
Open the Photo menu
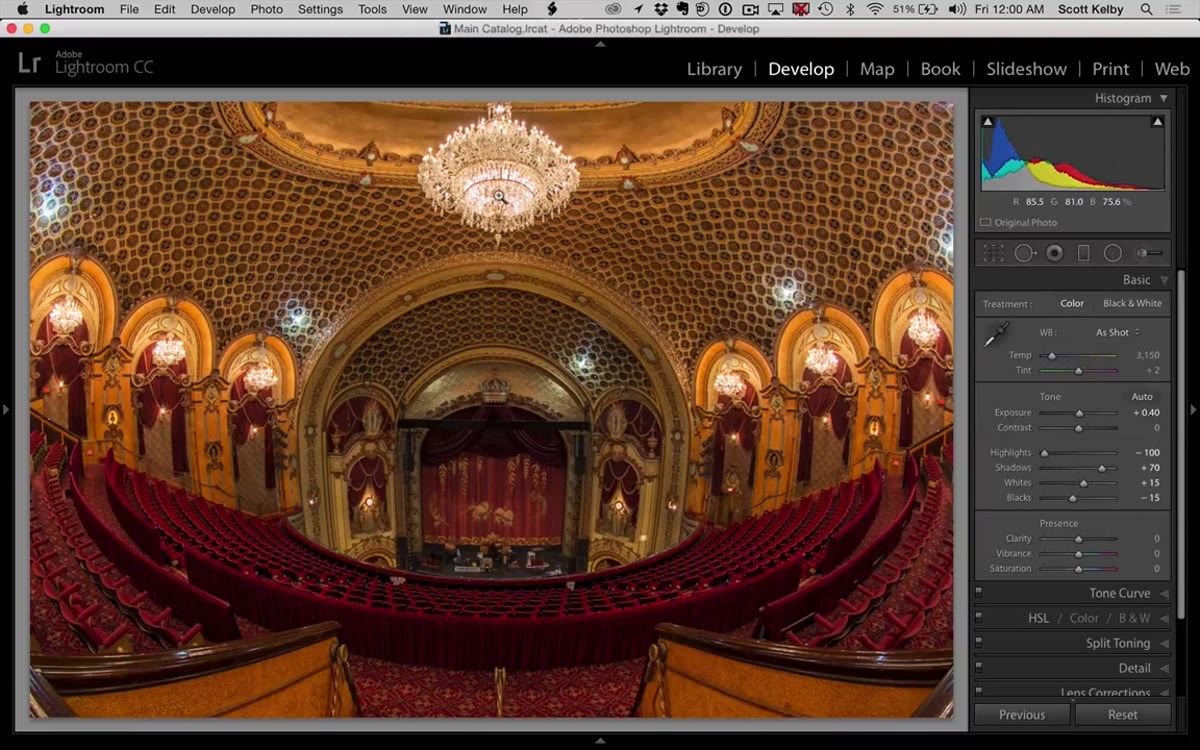[x=266, y=9]
